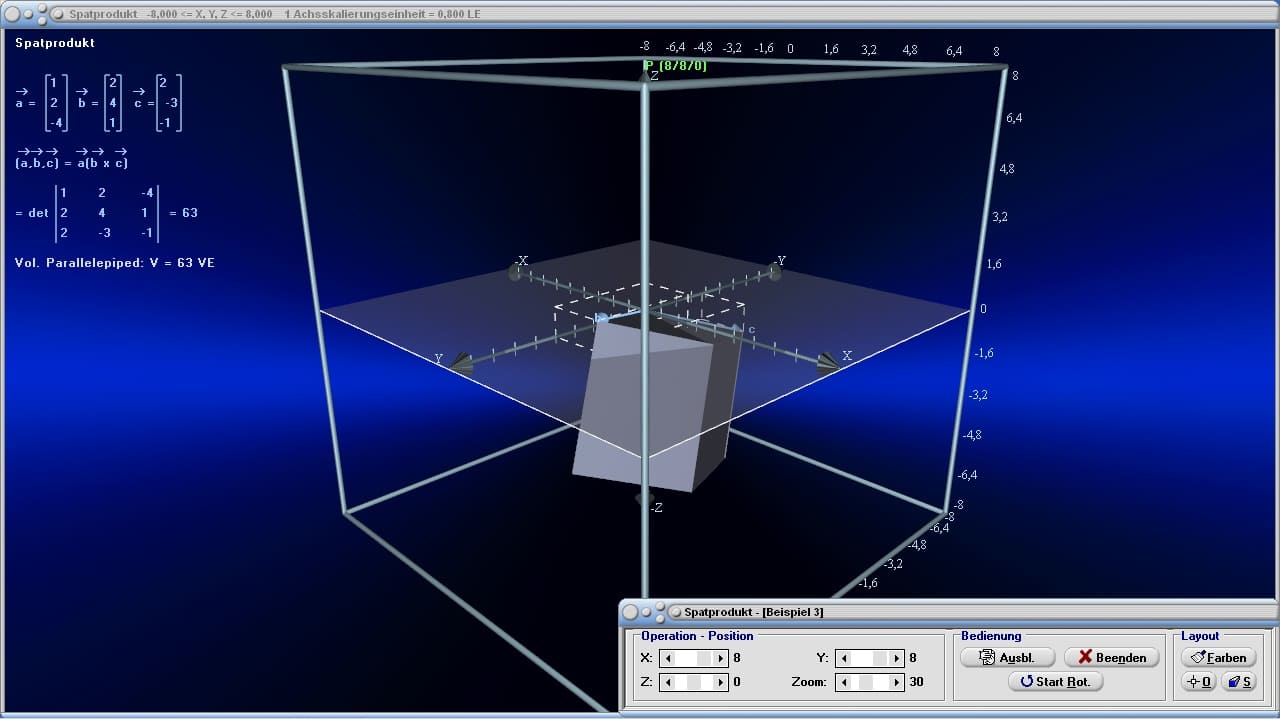Click the Spatprodukt Beispiel 3 title bar

pyautogui.click(x=948, y=611)
